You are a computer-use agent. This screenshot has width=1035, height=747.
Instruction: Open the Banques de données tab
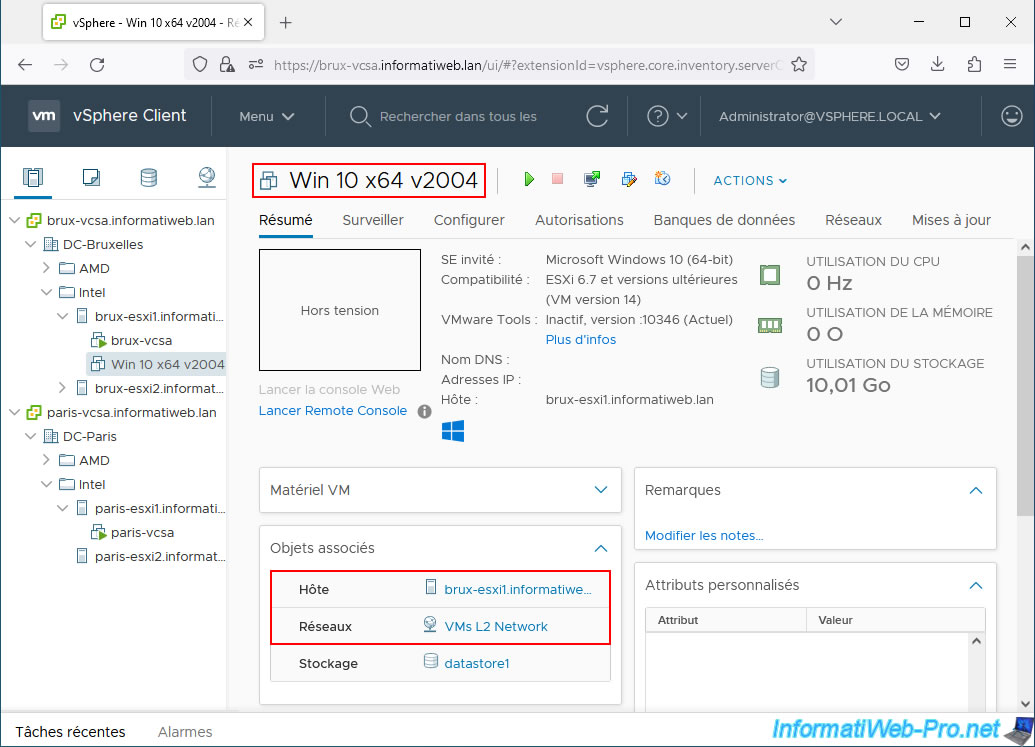tap(724, 220)
